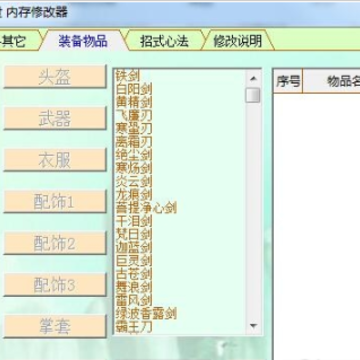Pick 迦蓝剑 from the list

[x=134, y=247]
